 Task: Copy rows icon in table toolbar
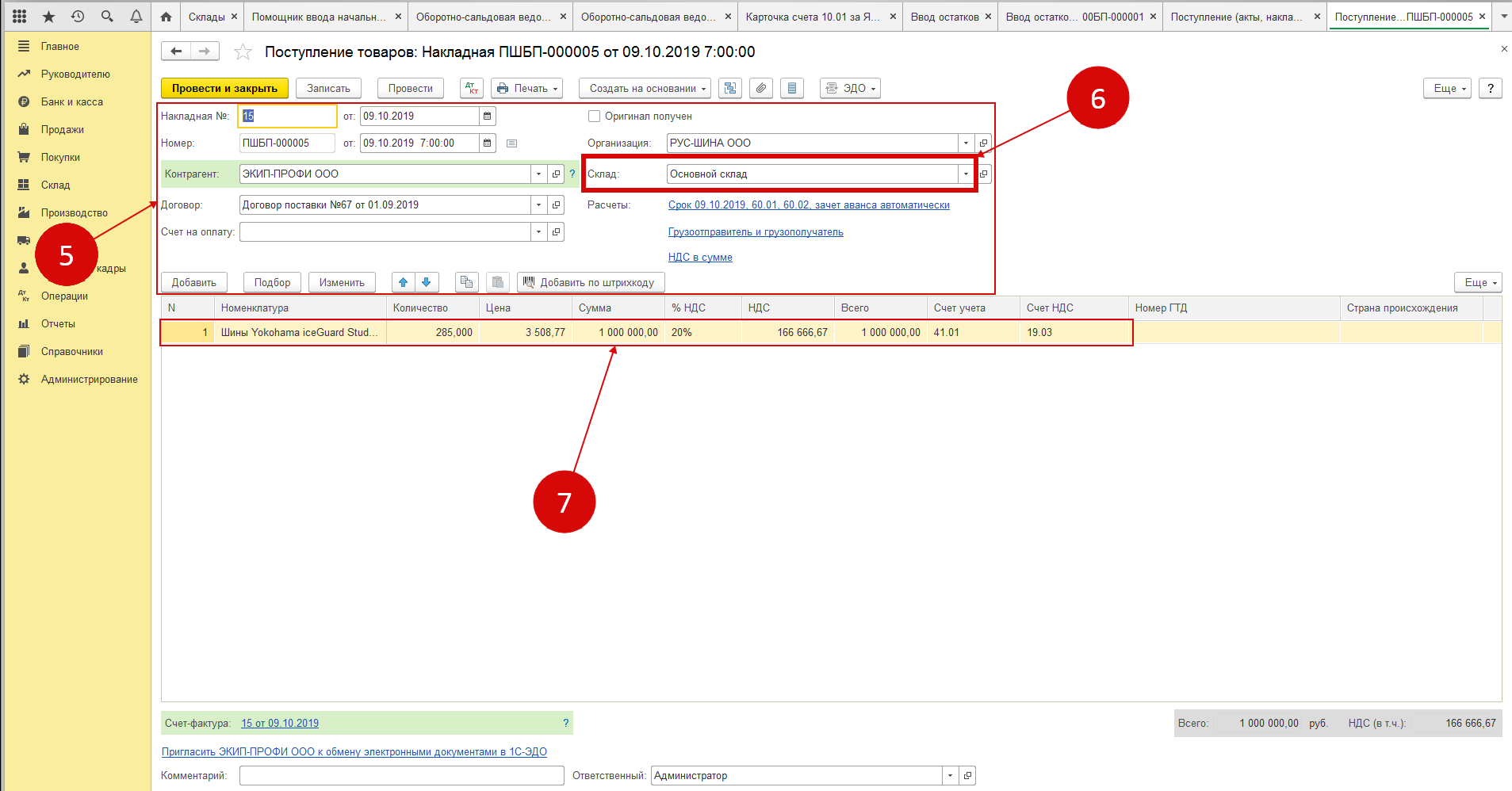(467, 282)
